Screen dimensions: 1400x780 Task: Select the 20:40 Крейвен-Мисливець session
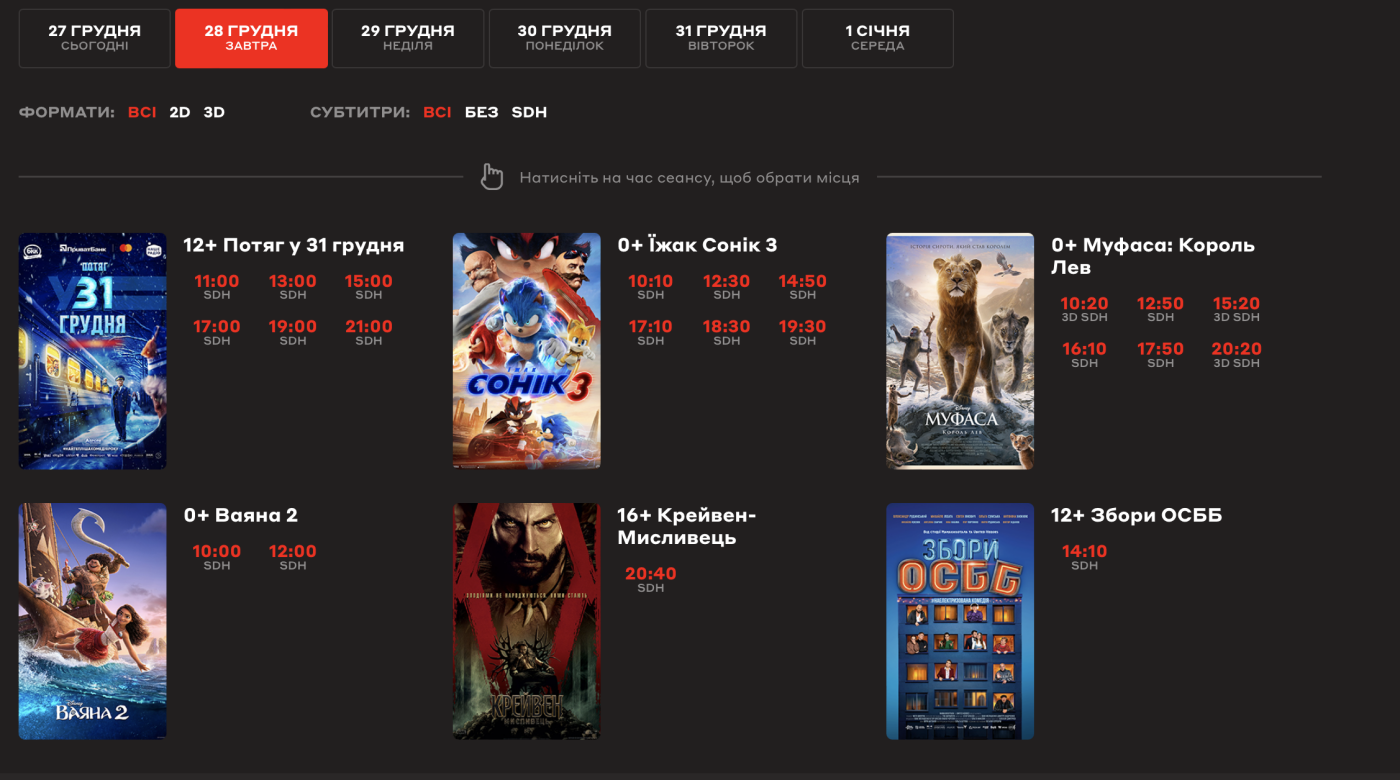(651, 579)
